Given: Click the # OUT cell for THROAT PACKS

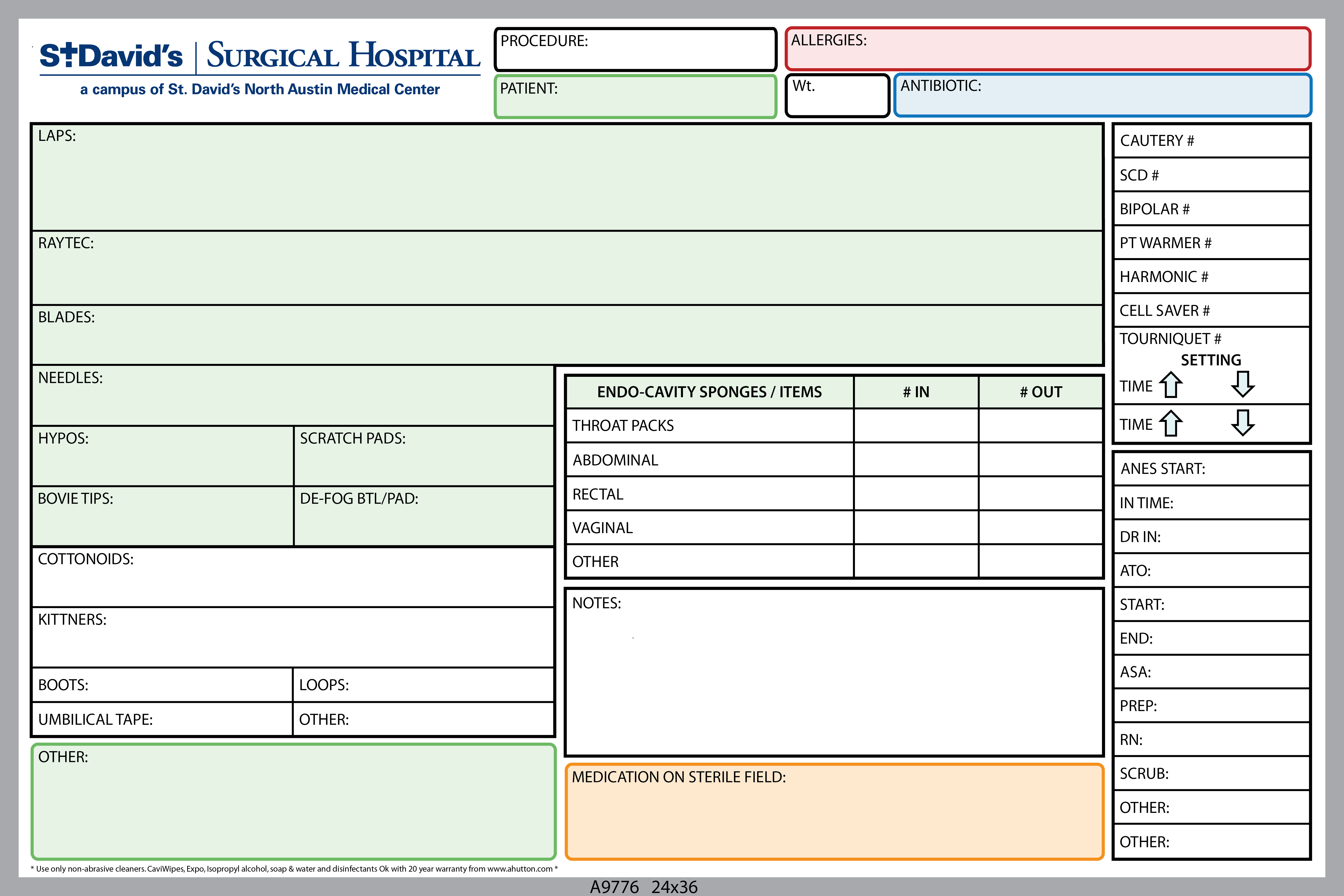Looking at the screenshot, I should tap(1041, 426).
